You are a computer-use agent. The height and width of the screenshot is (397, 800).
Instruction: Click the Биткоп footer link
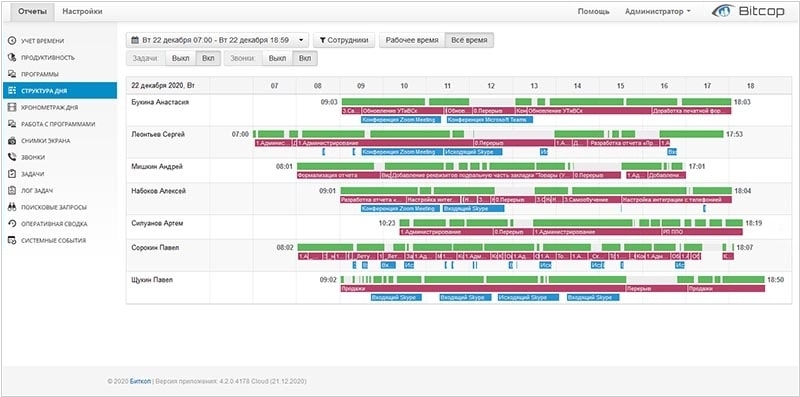coord(136,381)
